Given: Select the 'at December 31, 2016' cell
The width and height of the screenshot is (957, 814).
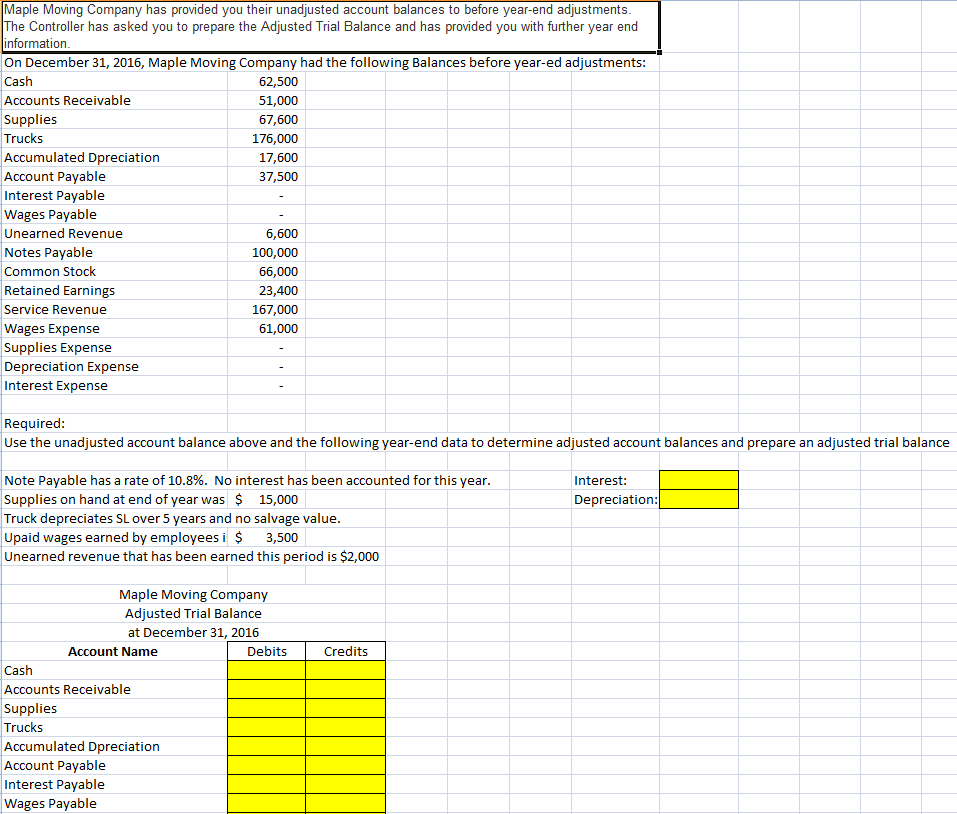Looking at the screenshot, I should 193,632.
